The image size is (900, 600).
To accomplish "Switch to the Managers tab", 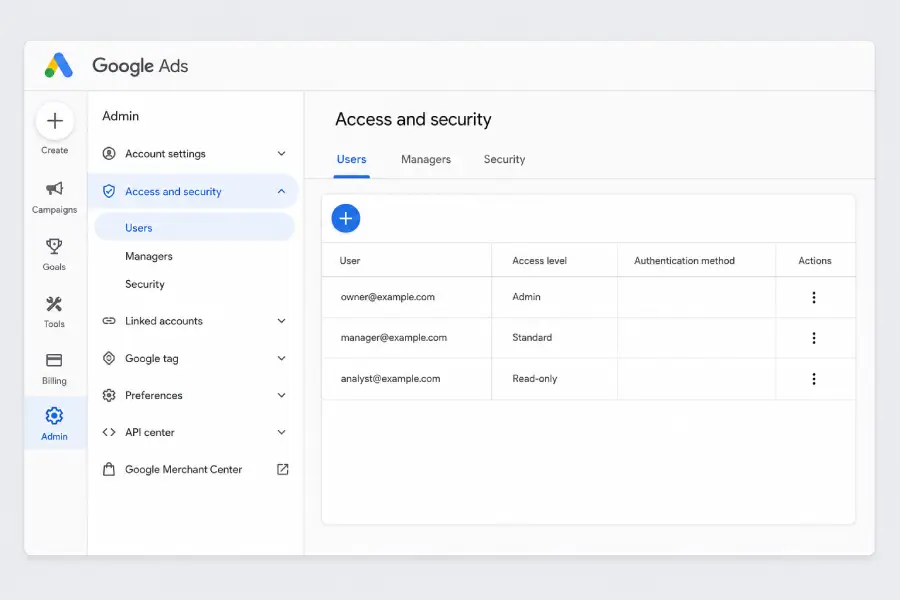I will 426,160.
